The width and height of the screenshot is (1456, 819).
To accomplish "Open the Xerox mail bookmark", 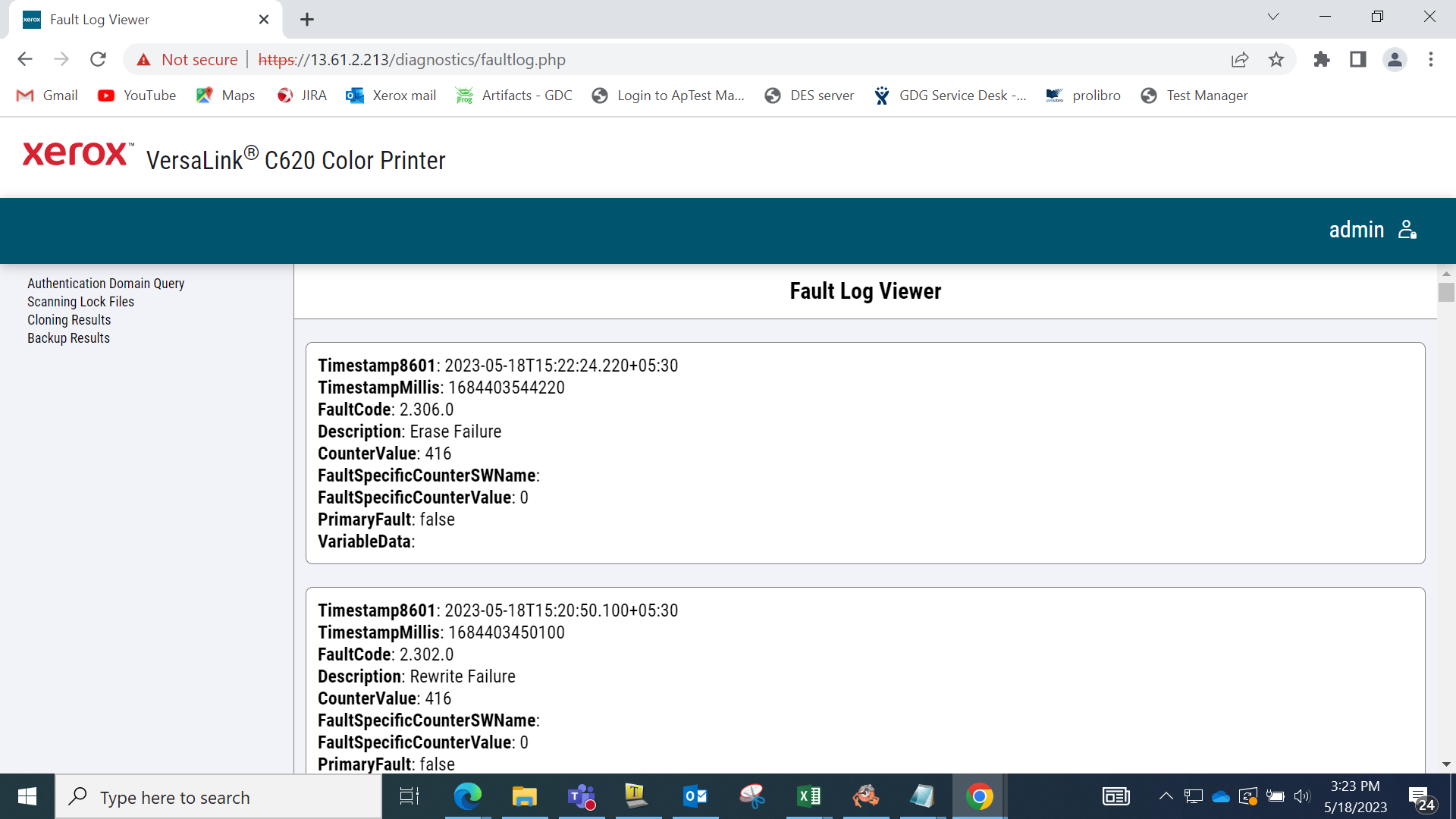I will [x=391, y=96].
